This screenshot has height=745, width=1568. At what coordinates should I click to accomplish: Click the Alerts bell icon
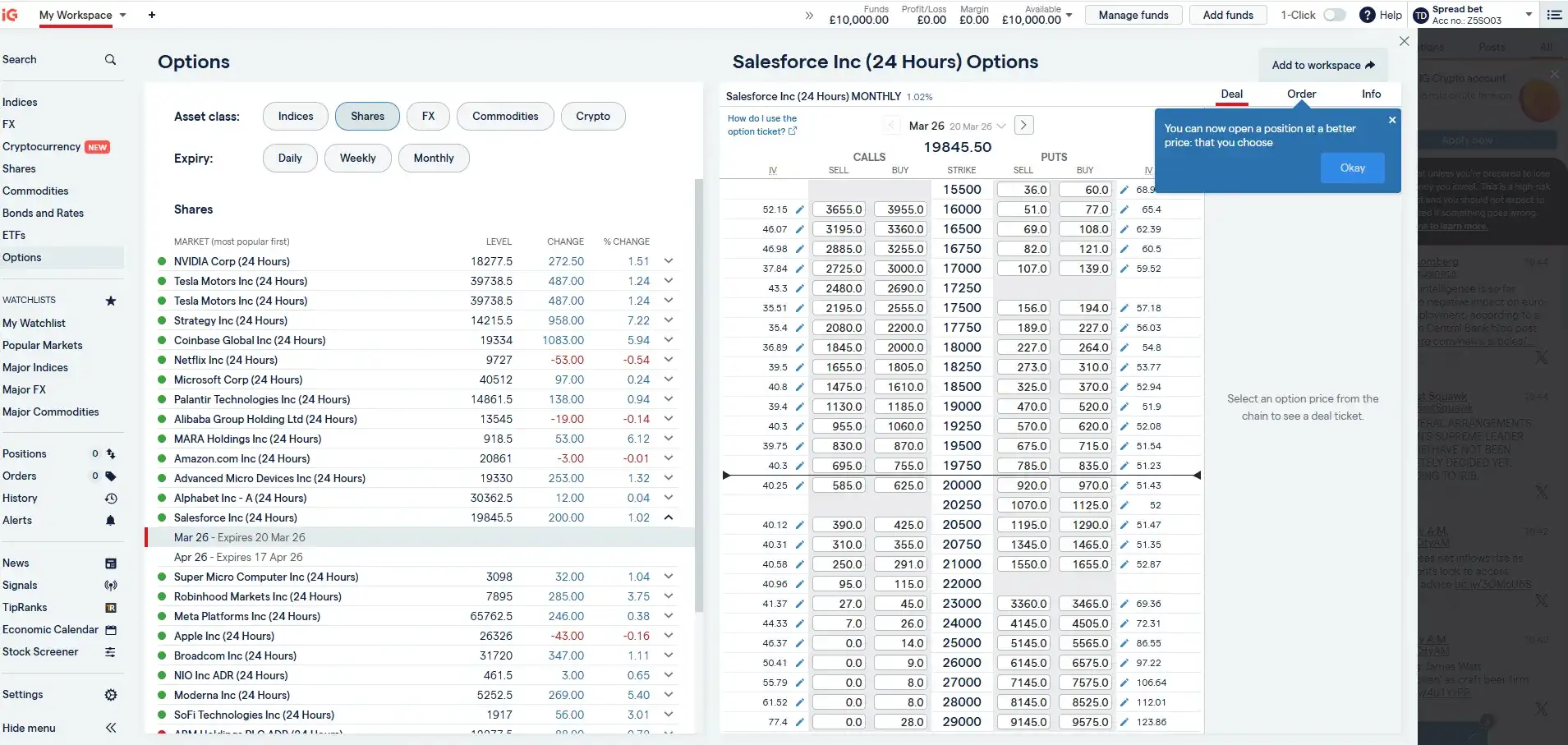[x=111, y=521]
